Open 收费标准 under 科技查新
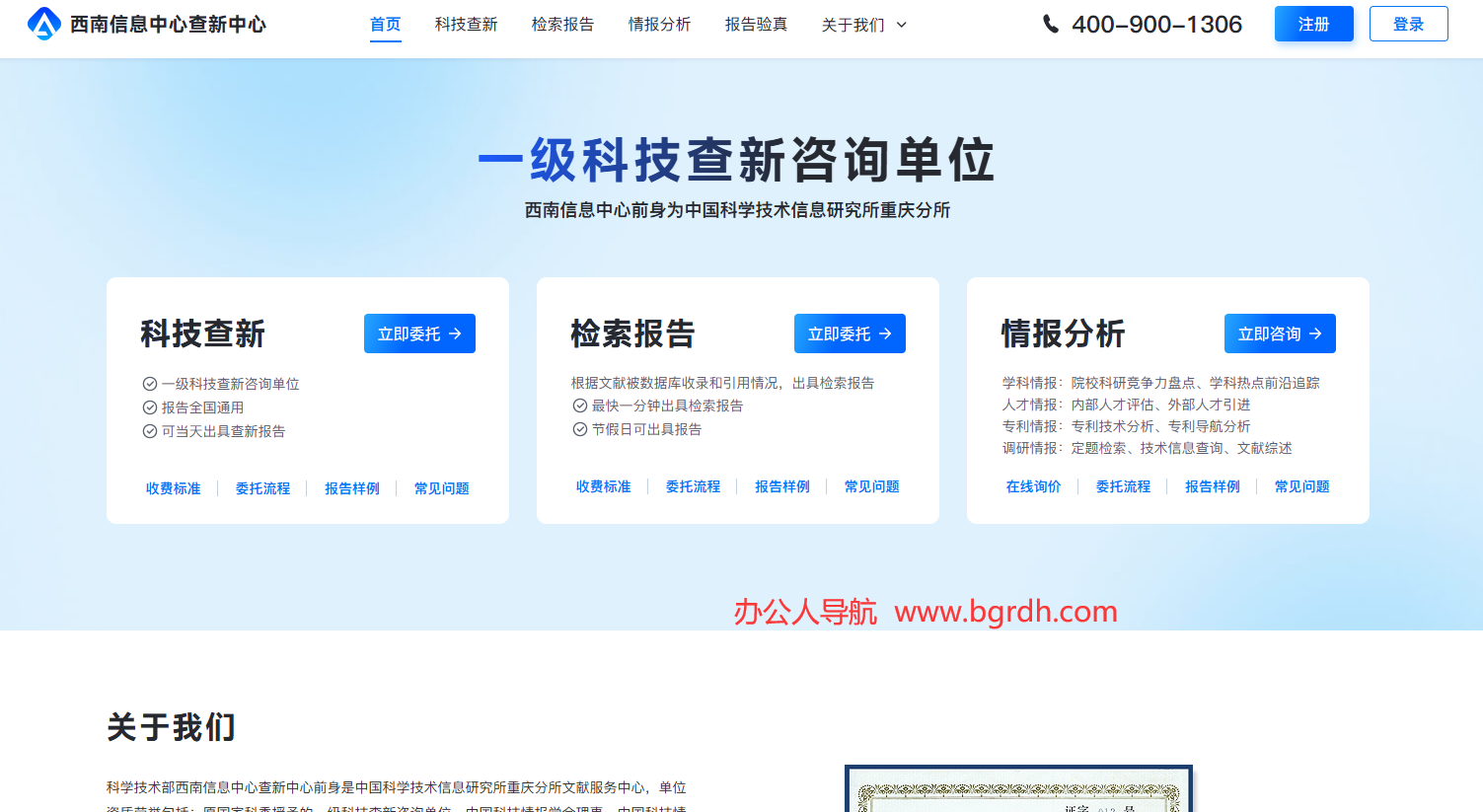Viewport: 1483px width, 812px height. pyautogui.click(x=173, y=487)
